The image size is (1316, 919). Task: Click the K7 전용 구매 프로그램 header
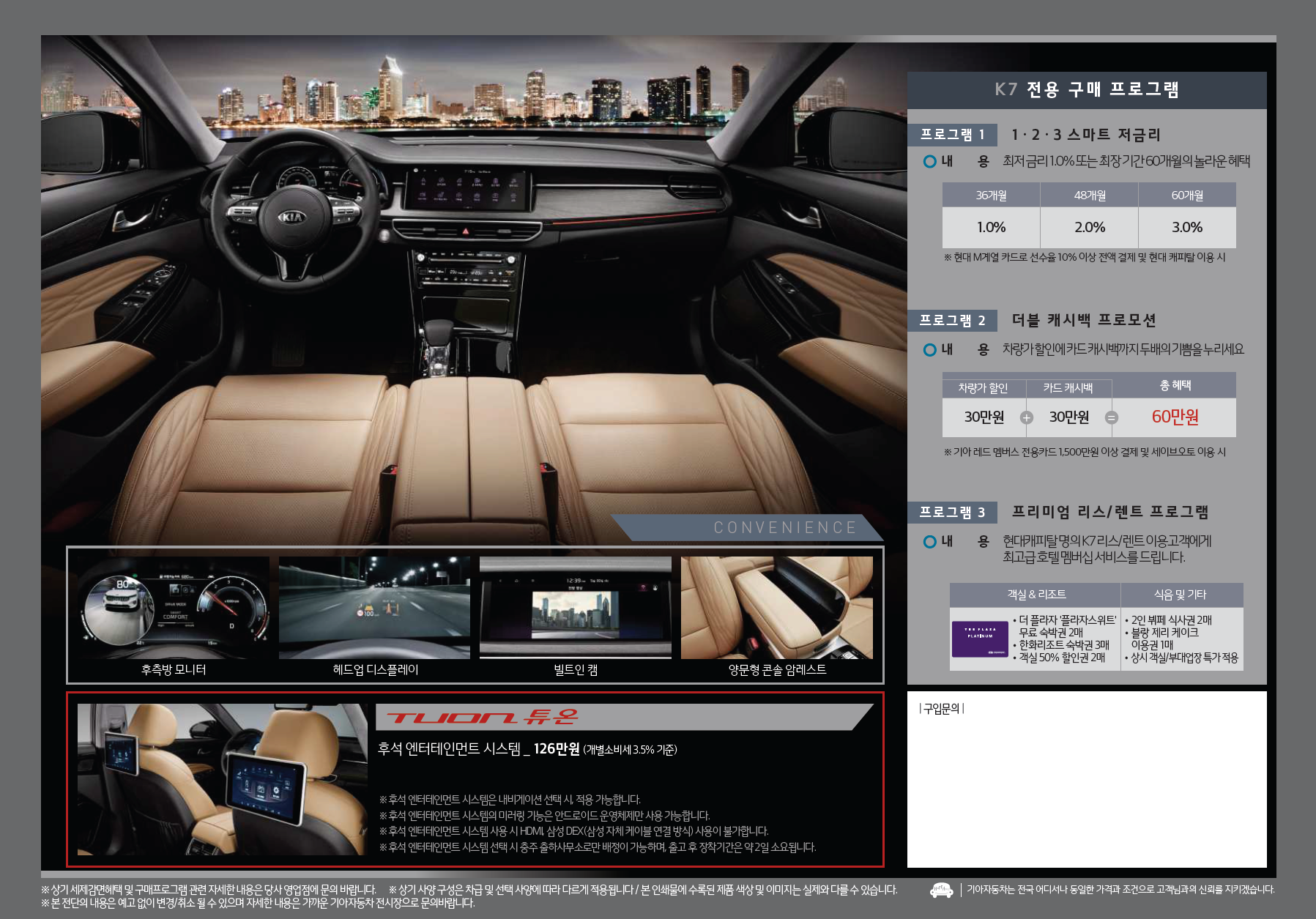(1086, 89)
